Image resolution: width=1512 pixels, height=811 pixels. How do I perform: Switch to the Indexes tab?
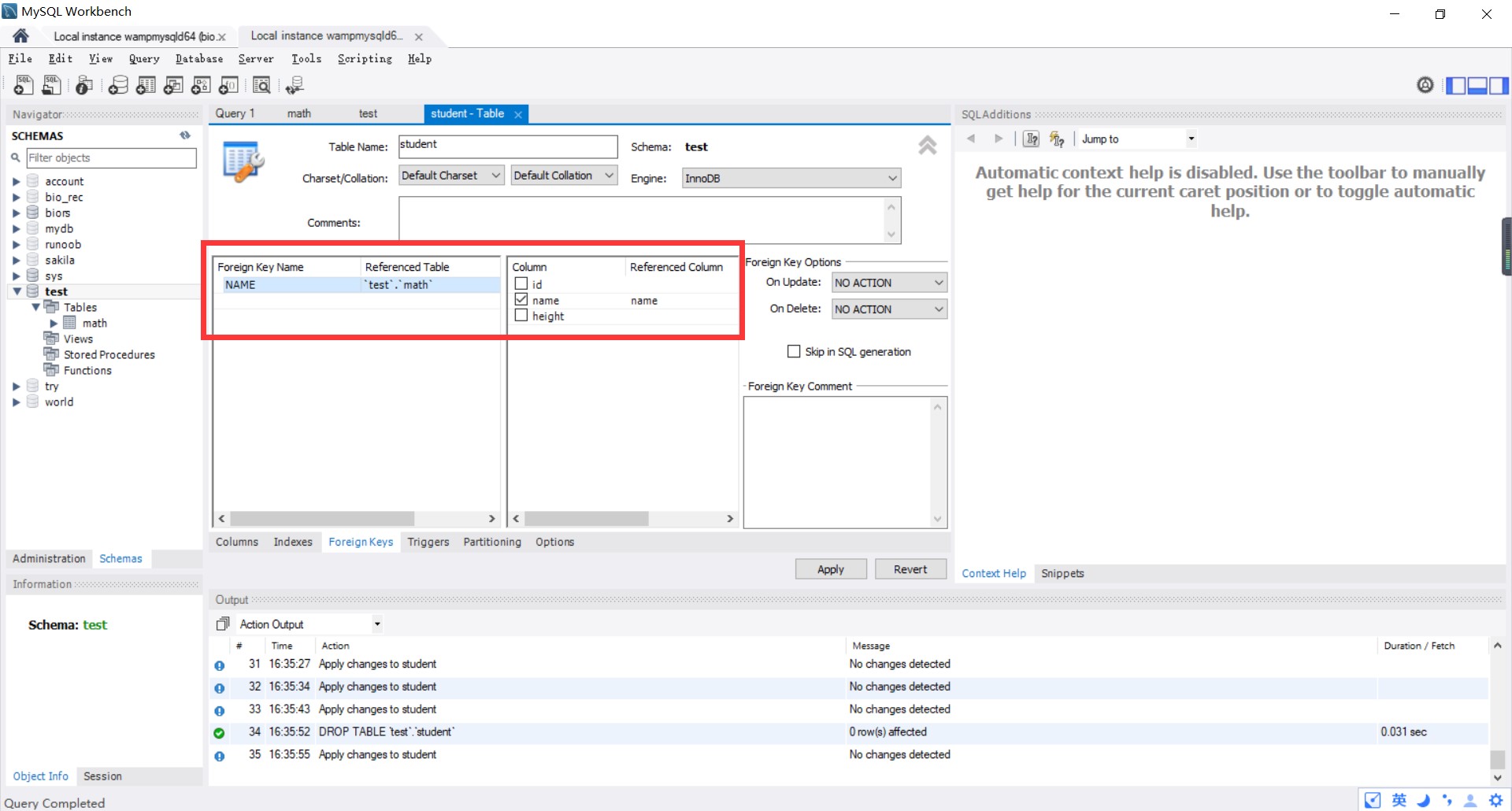[293, 542]
